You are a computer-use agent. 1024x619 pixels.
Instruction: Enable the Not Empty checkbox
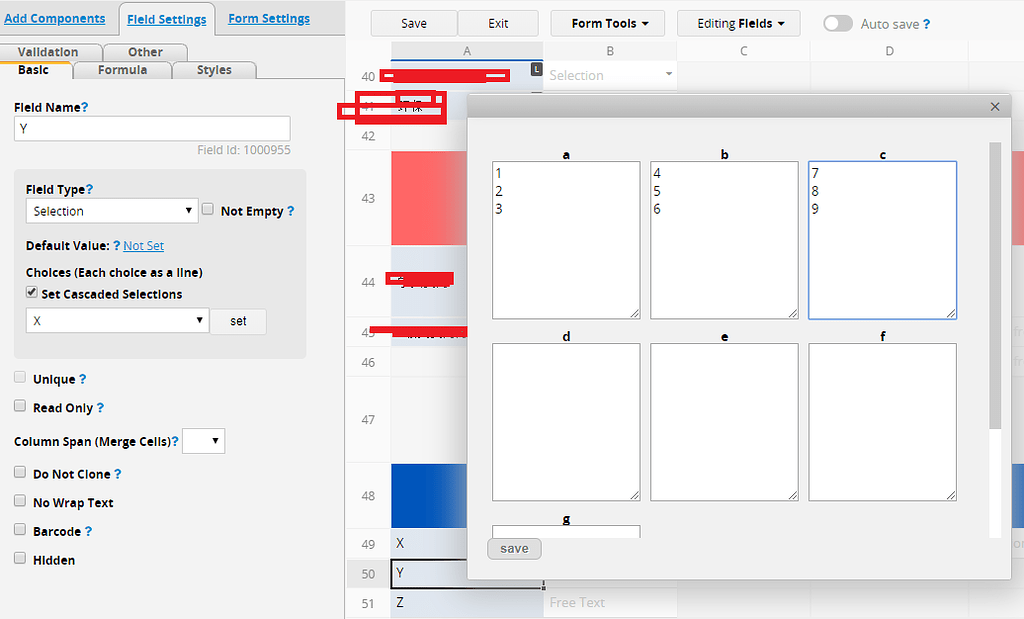click(207, 208)
